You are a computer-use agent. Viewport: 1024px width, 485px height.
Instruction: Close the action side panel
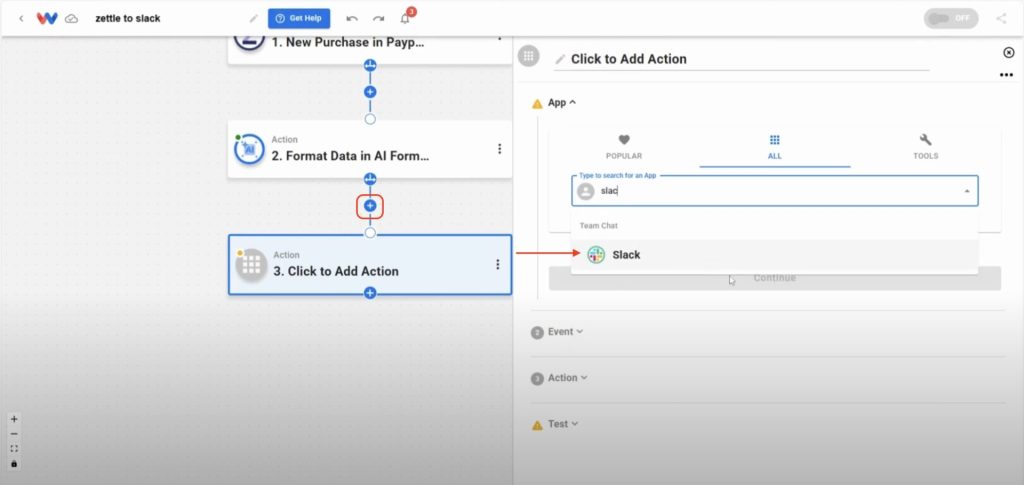click(1008, 52)
